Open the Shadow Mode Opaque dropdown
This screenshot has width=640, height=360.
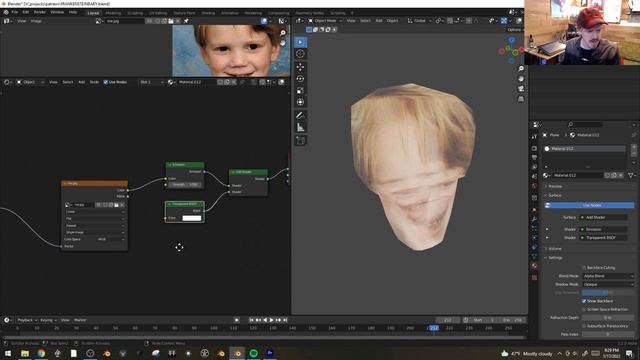(608, 284)
